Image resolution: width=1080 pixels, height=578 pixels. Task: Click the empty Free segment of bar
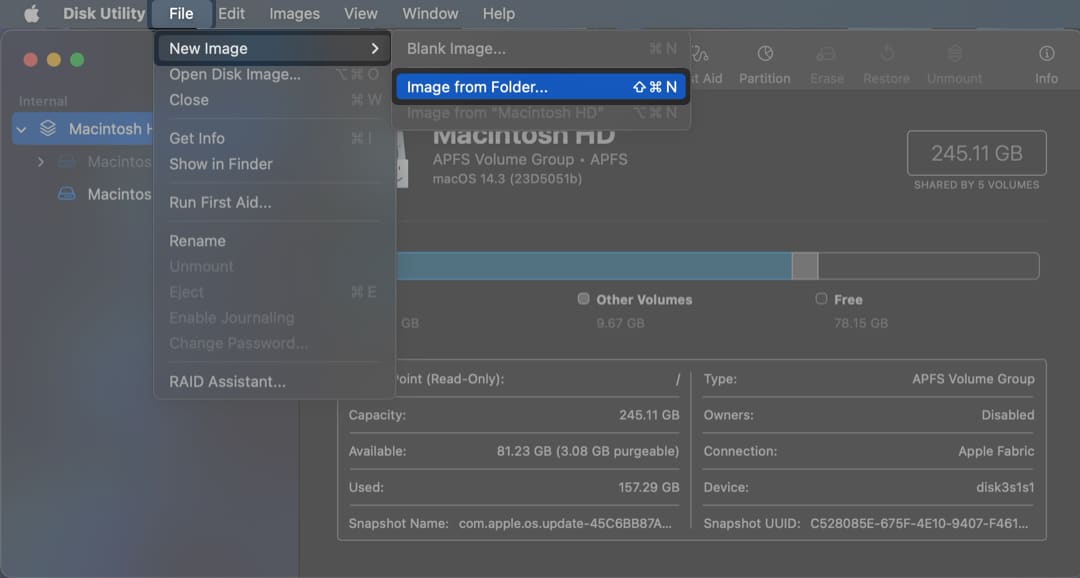click(x=928, y=266)
